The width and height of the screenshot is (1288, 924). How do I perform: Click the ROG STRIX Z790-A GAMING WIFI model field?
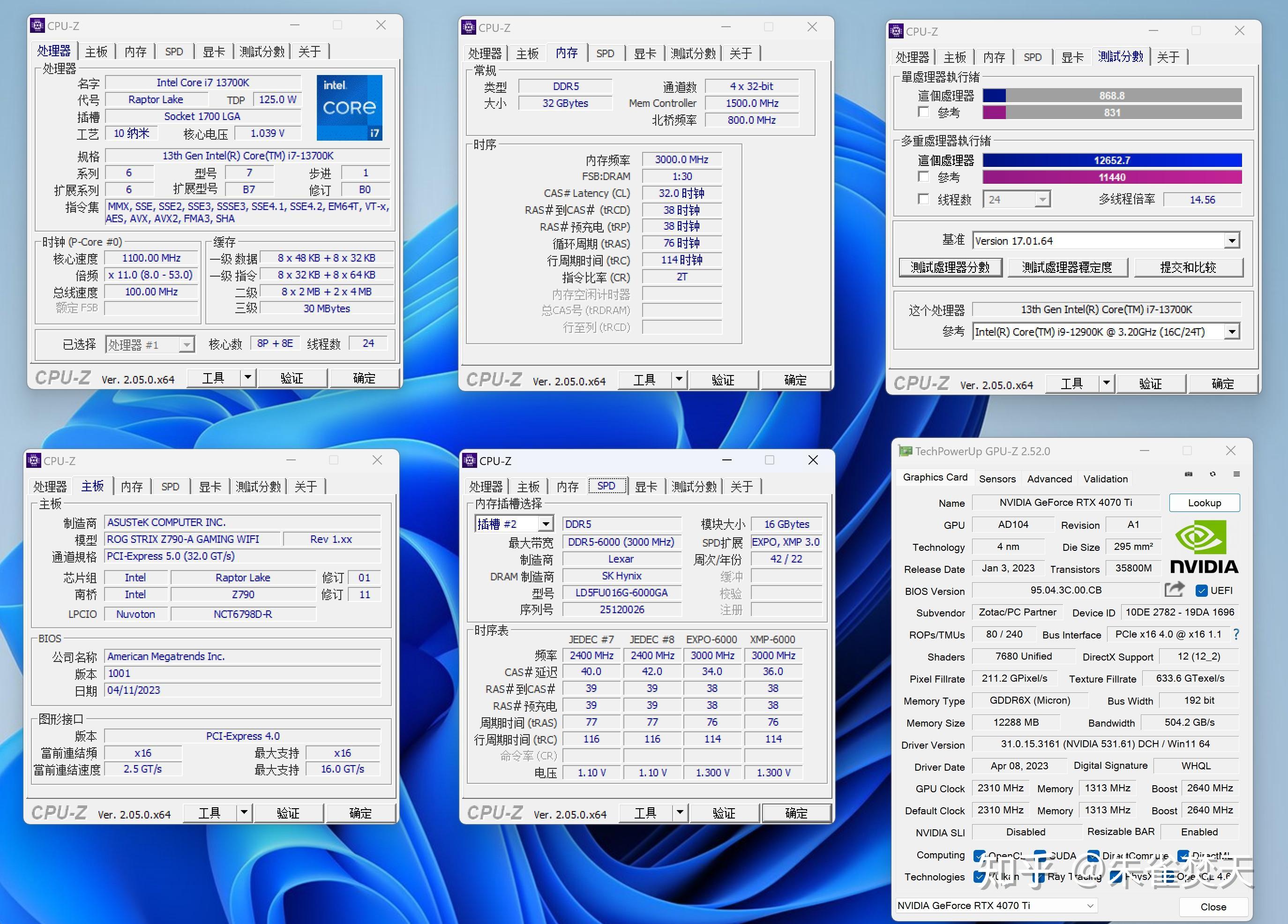pos(193,539)
